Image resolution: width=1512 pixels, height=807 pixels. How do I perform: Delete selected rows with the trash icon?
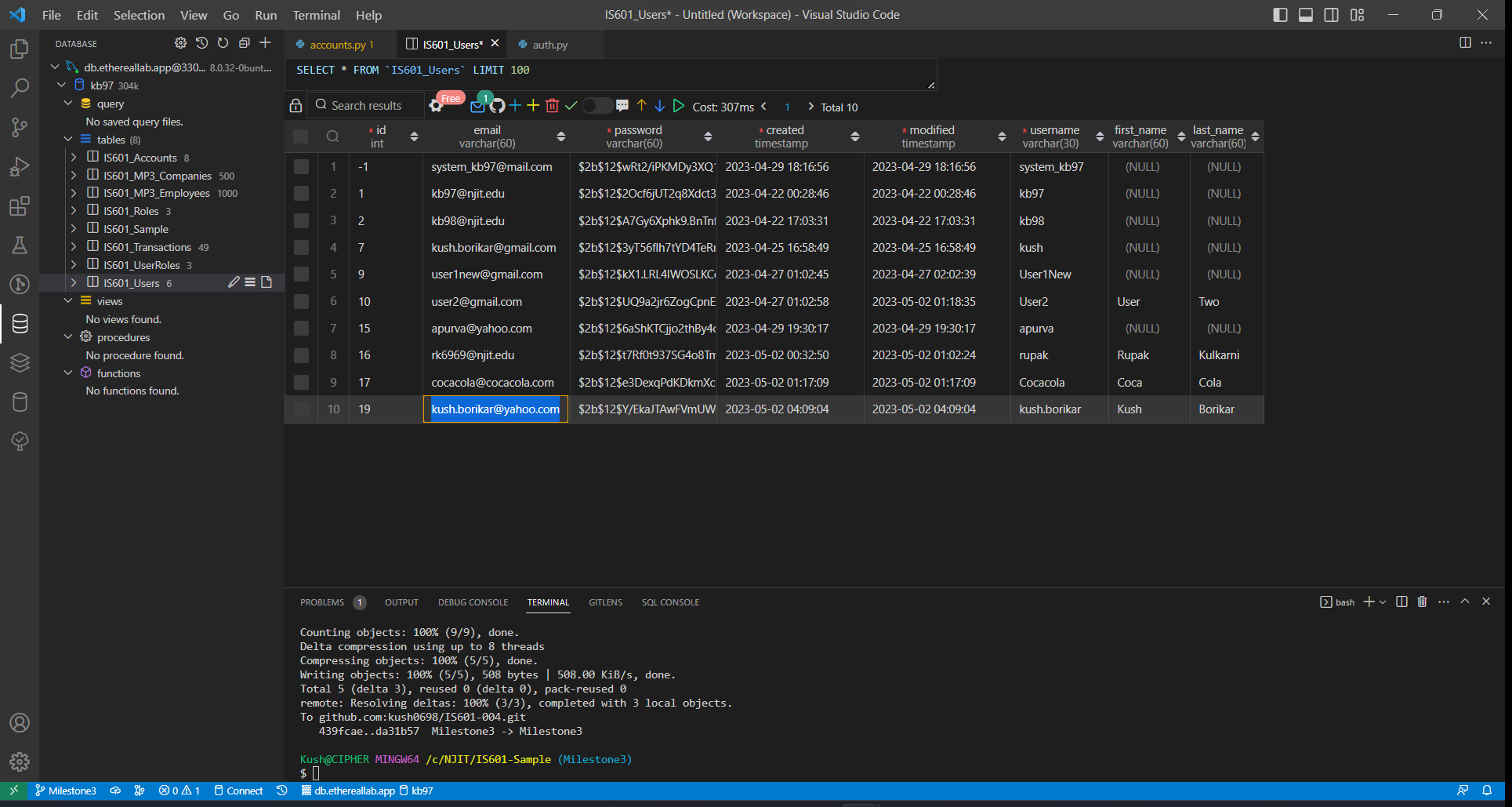point(553,104)
